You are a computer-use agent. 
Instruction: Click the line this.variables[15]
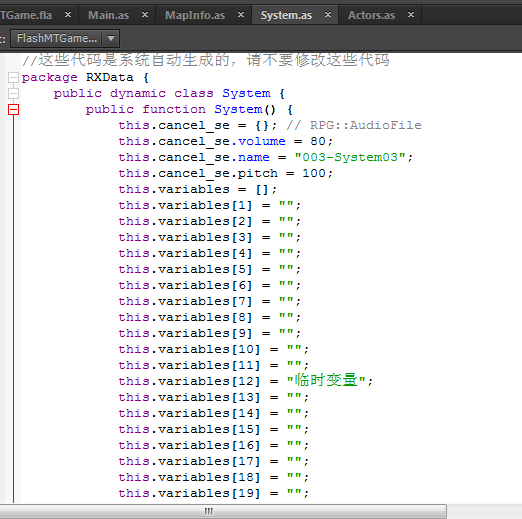tap(214, 429)
